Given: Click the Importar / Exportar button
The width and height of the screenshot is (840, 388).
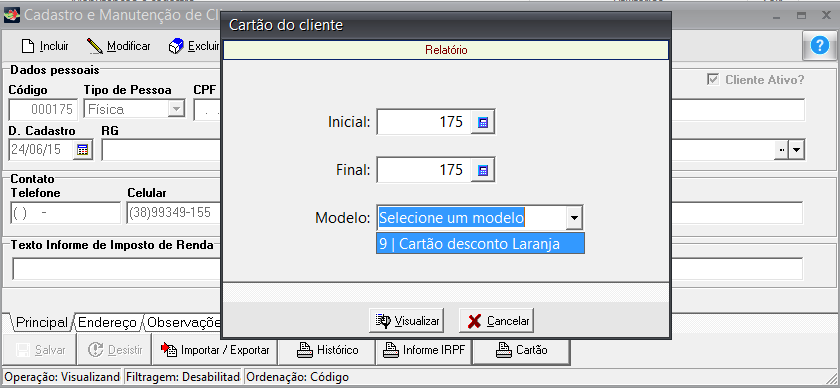Looking at the screenshot, I should point(215,350).
